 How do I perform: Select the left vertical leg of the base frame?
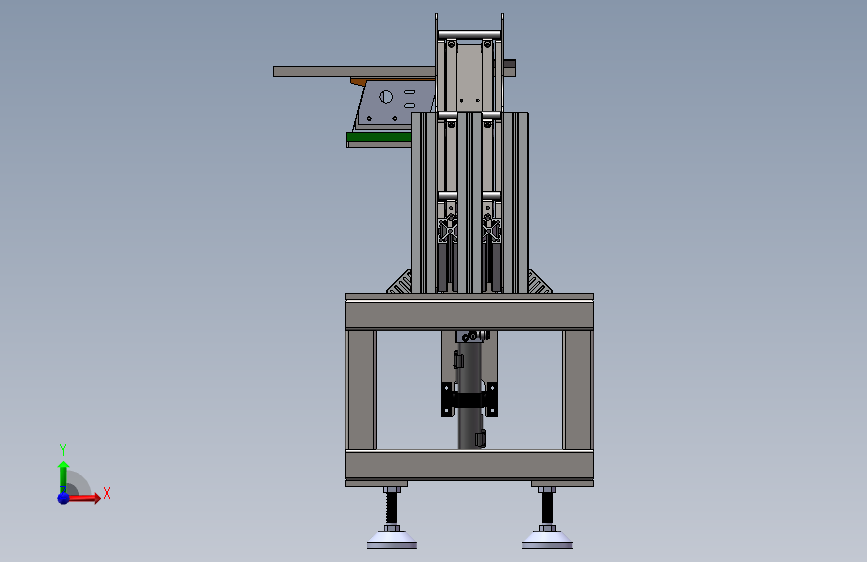[362, 390]
